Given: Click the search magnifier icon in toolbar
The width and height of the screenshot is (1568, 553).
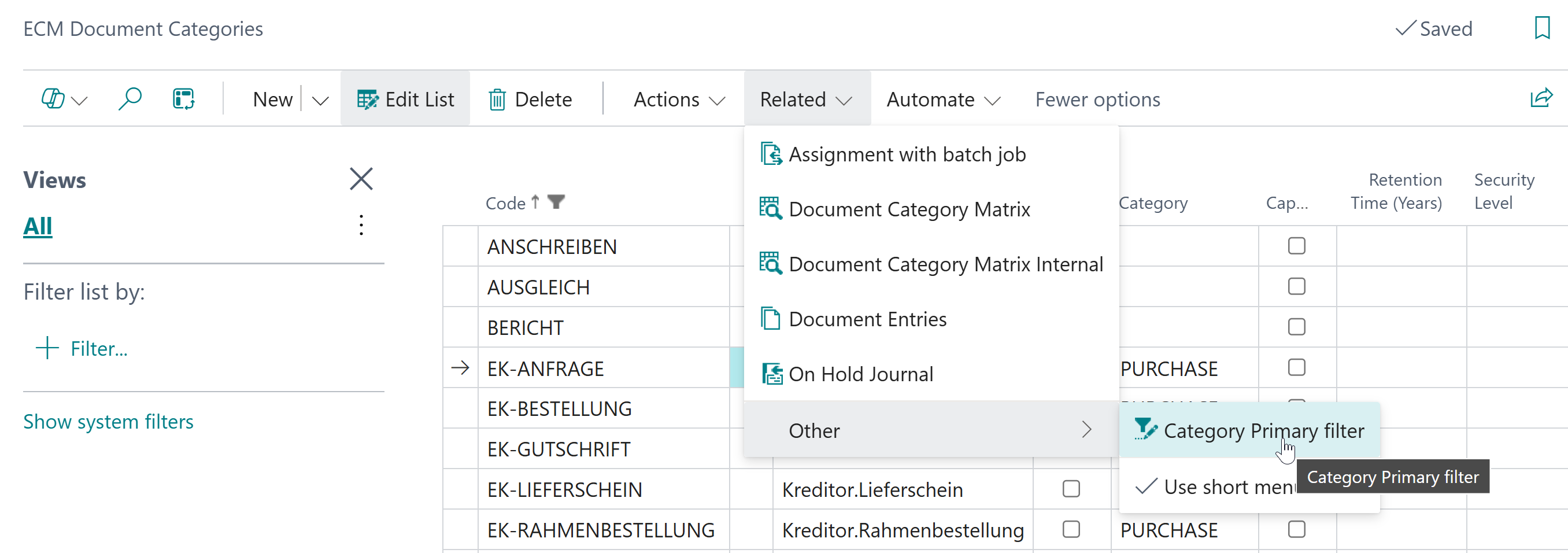Looking at the screenshot, I should click(x=130, y=99).
